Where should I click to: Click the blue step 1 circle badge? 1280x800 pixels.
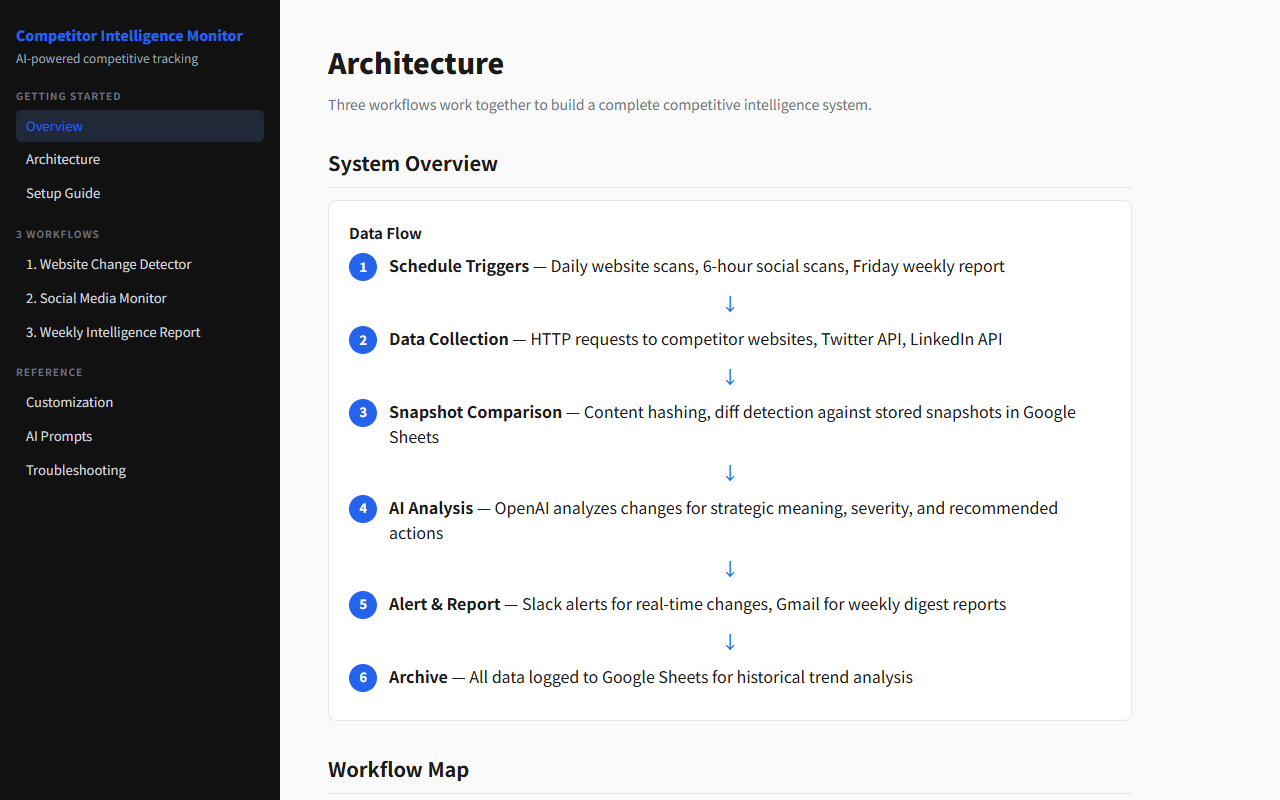(362, 266)
